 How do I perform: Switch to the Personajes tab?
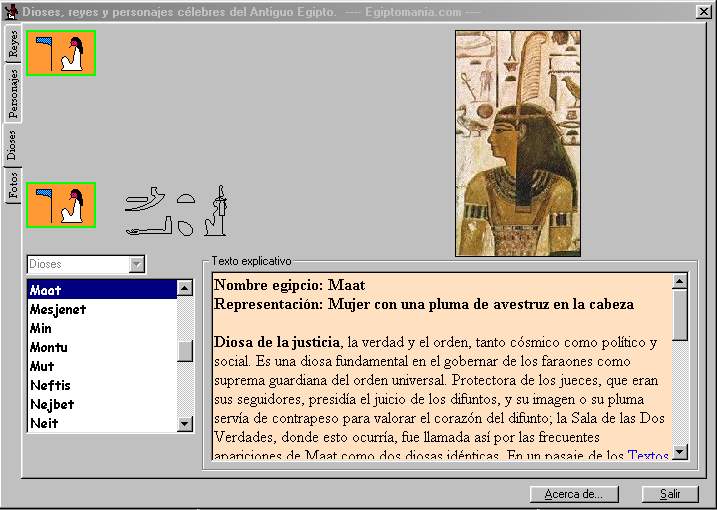click(13, 93)
